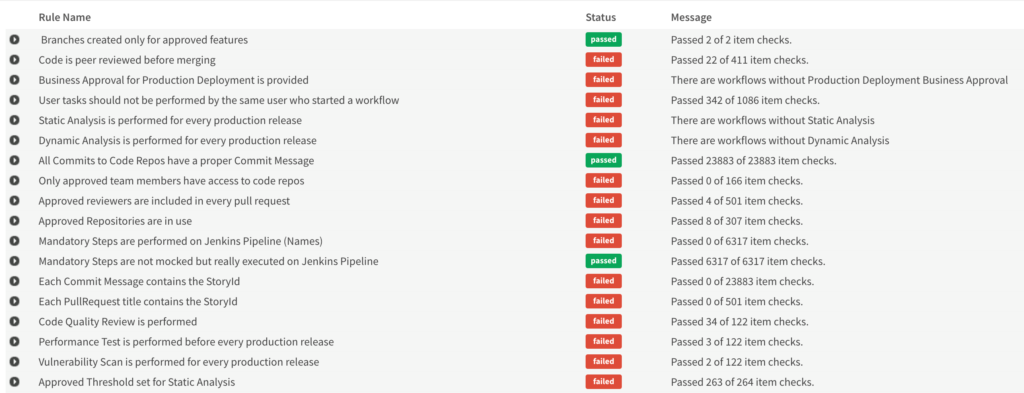Click the Message column header
The height and width of the screenshot is (393, 1024).
[691, 18]
